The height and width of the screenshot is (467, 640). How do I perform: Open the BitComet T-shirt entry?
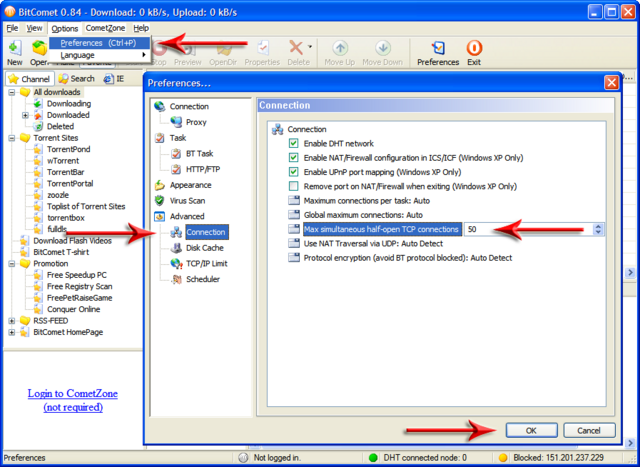coord(61,252)
